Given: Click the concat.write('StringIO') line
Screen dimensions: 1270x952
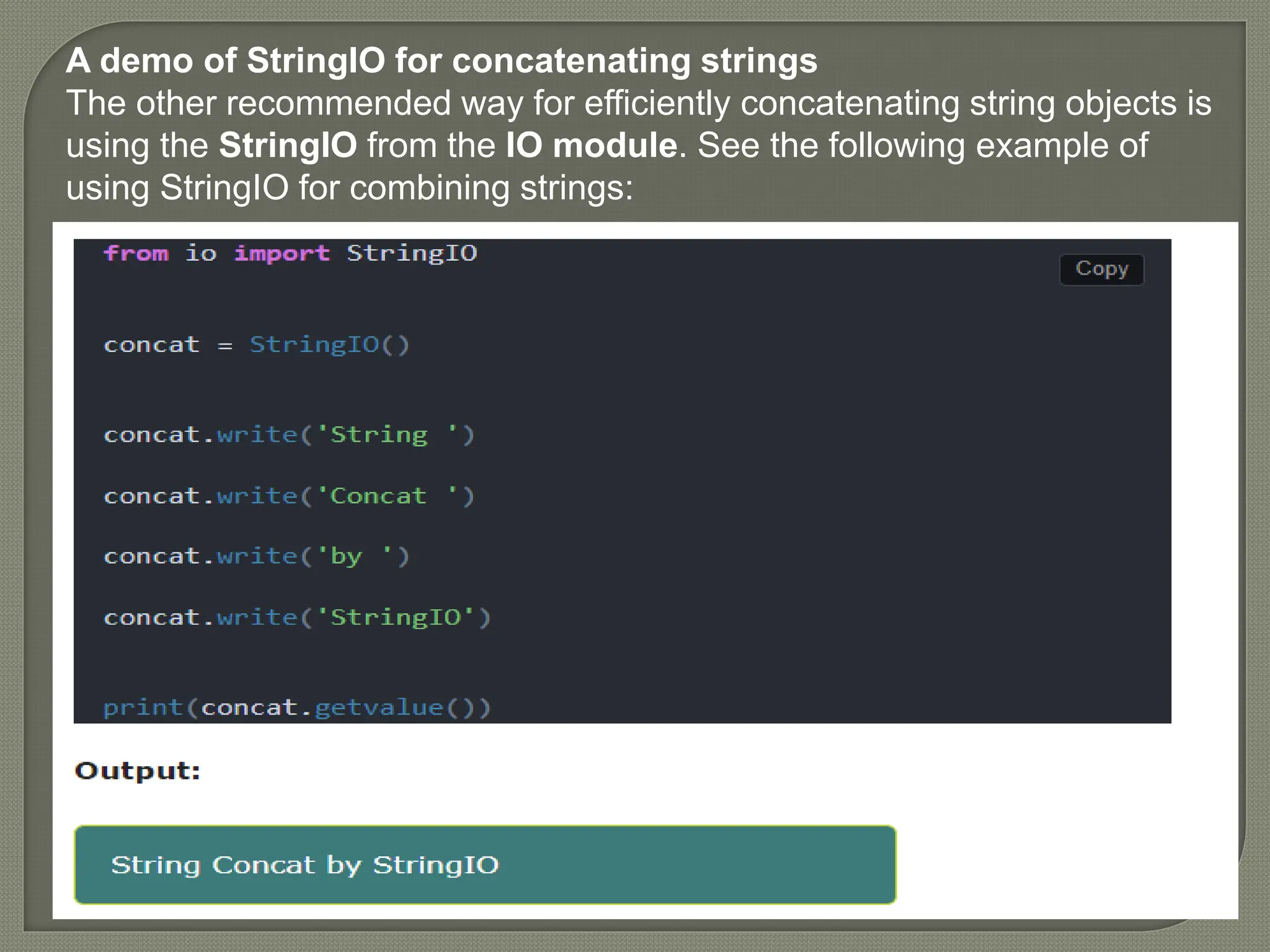Looking at the screenshot, I should coord(297,617).
